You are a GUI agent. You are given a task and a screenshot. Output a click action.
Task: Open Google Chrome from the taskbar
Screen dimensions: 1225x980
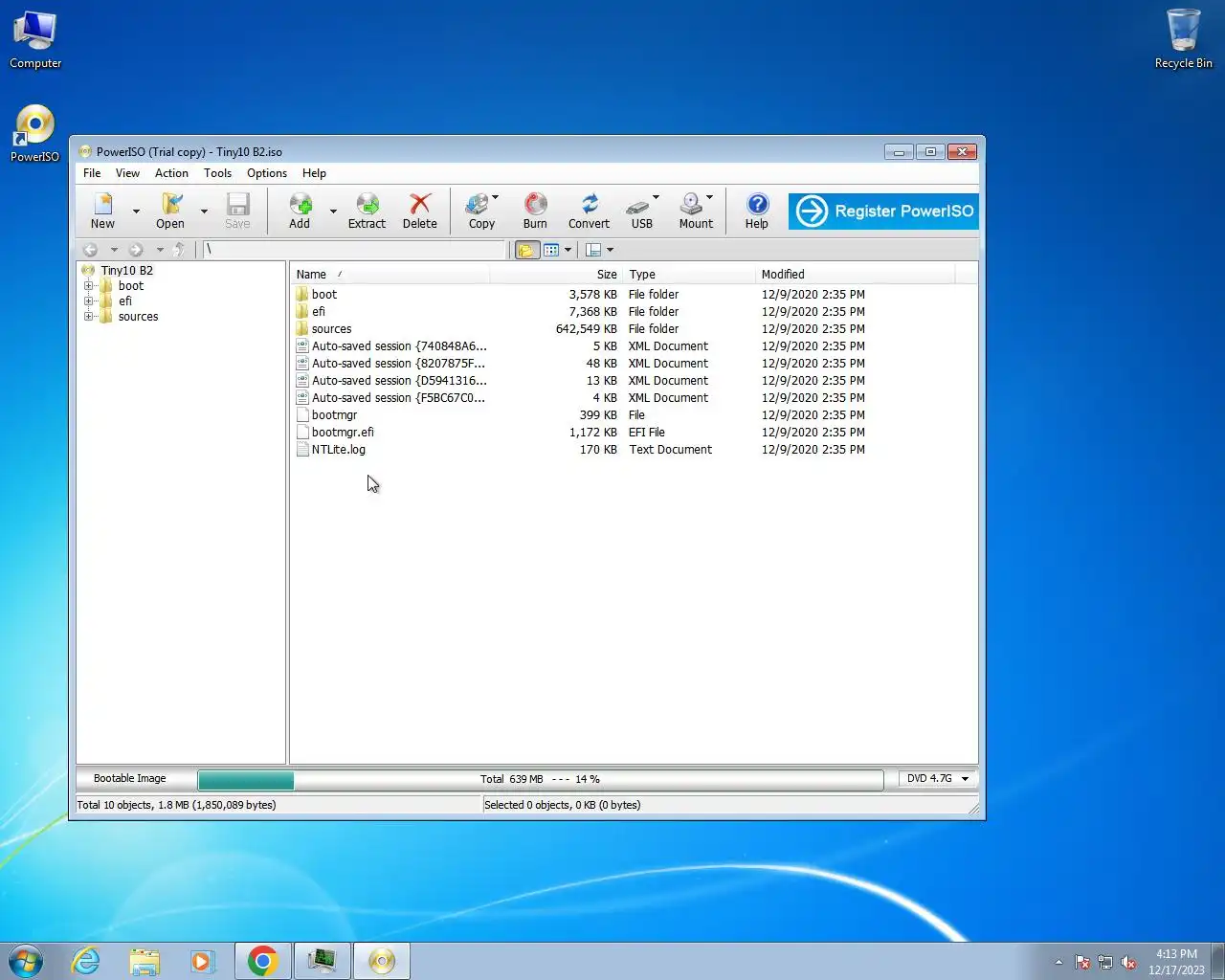[262, 961]
